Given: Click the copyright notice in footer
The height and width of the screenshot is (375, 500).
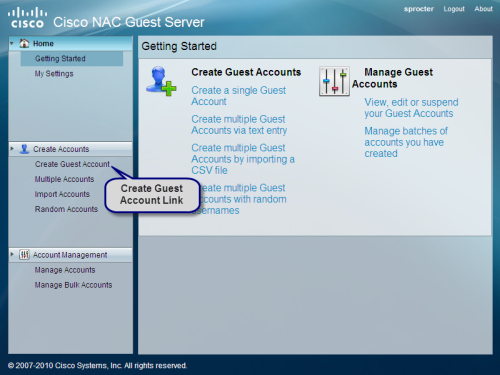Looking at the screenshot, I should tap(97, 366).
